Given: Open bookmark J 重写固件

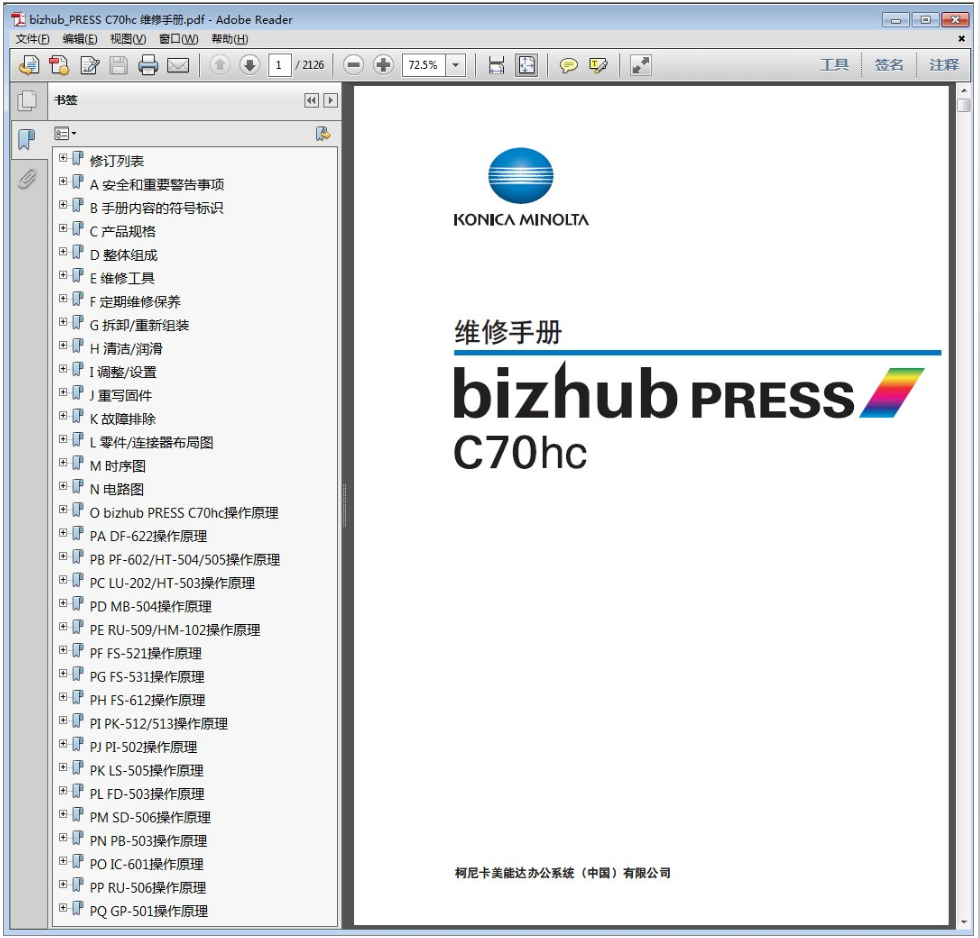Looking at the screenshot, I should click(121, 396).
